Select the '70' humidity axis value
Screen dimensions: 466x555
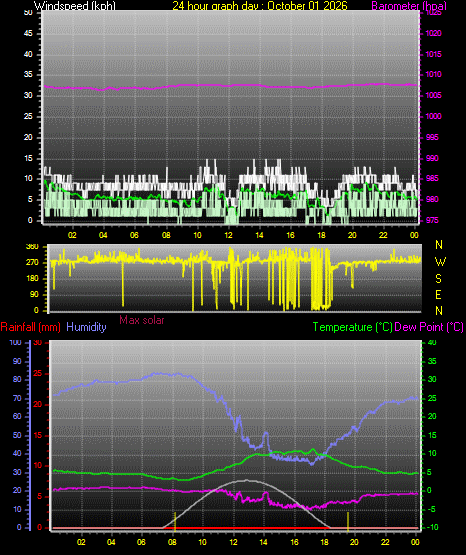pyautogui.click(x=17, y=398)
